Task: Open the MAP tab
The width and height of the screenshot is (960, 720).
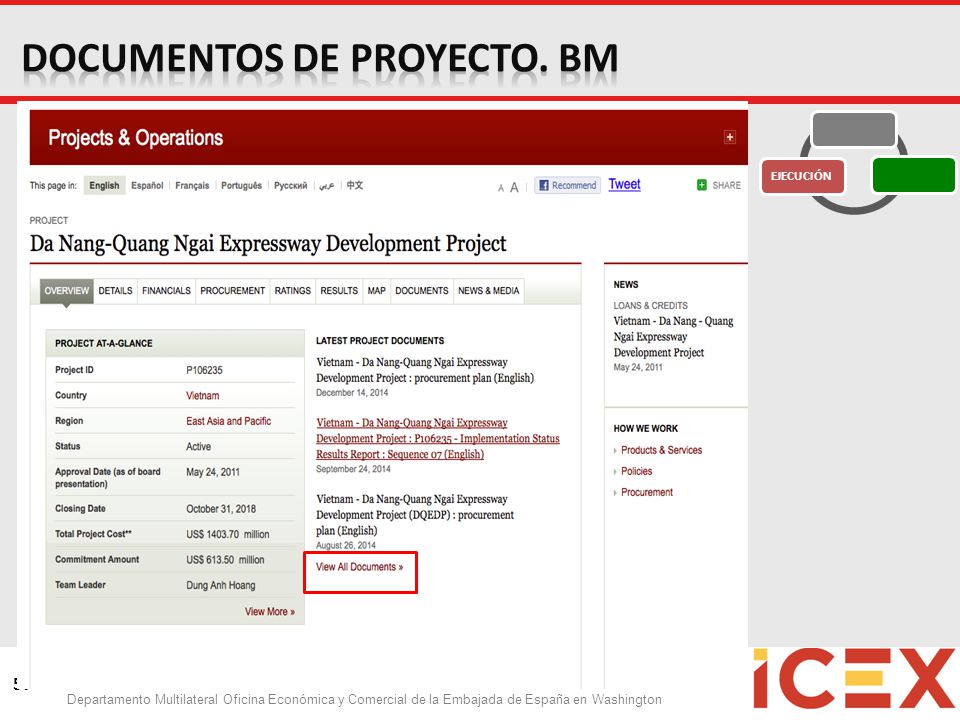Action: coord(377,291)
